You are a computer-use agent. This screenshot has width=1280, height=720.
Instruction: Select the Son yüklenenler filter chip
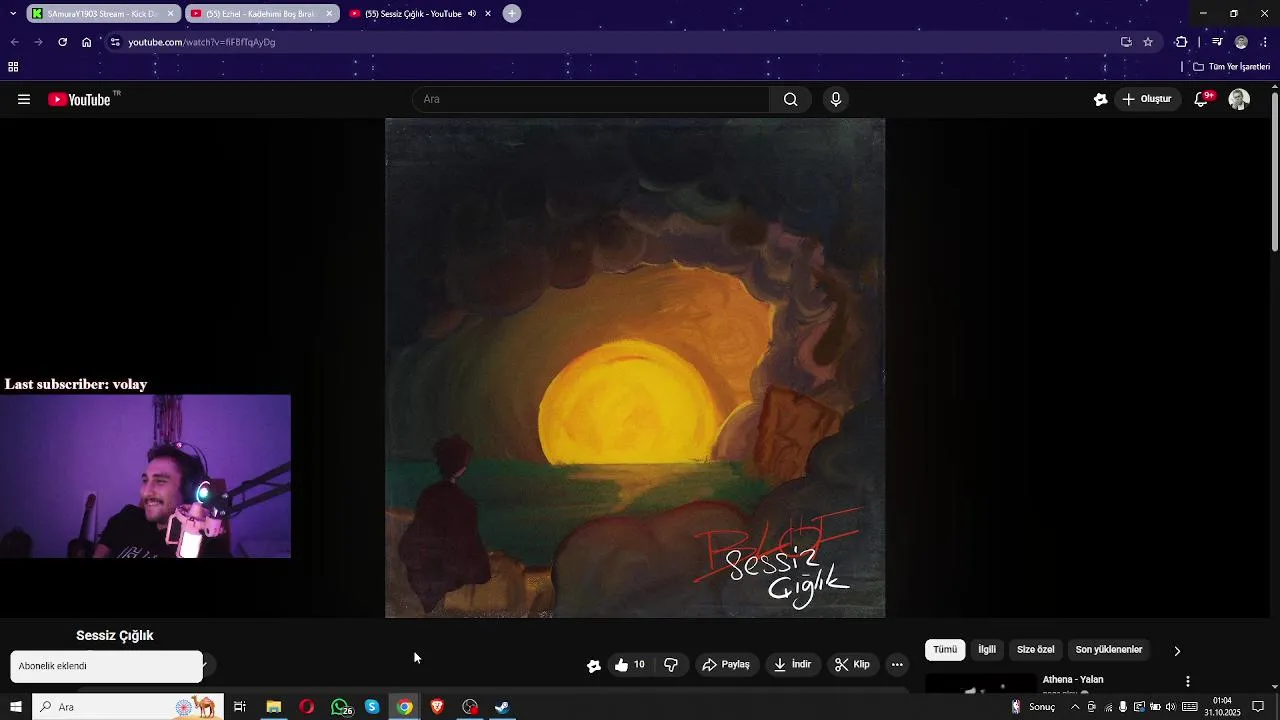coord(1109,650)
